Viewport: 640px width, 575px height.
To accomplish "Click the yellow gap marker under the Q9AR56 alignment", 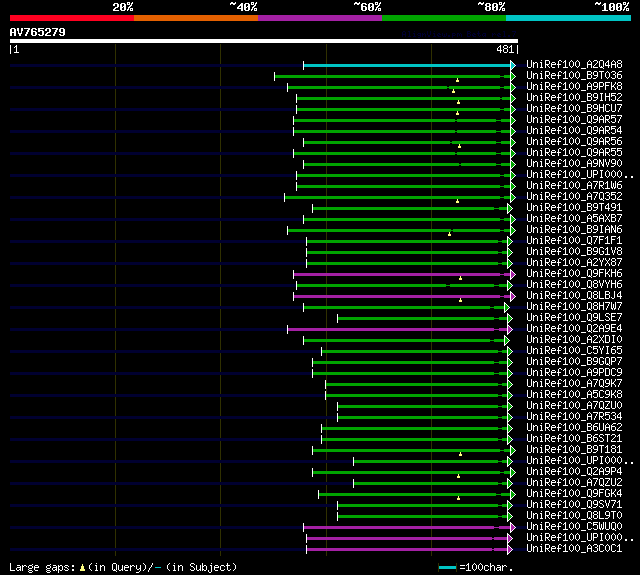I will [460, 146].
